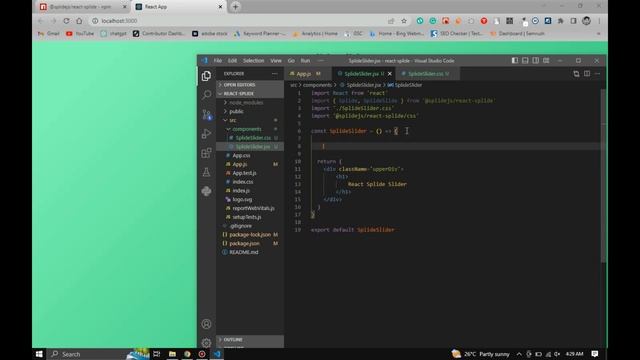Viewport: 640px width, 360px height.
Task: Open the Python icon in VS Code activity bar
Action: [207, 191]
